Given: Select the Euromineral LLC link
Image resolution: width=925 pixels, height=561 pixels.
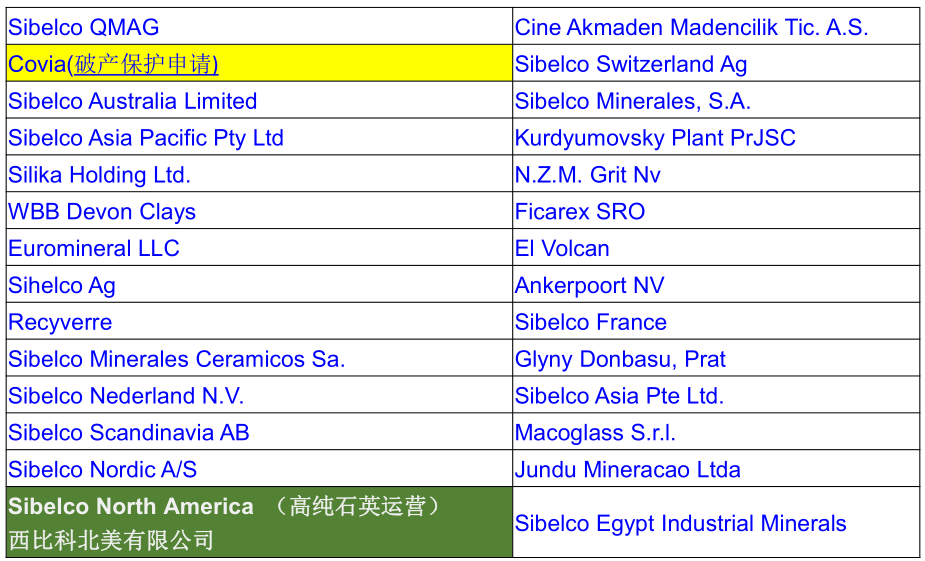Looking at the screenshot, I should pyautogui.click(x=94, y=248).
